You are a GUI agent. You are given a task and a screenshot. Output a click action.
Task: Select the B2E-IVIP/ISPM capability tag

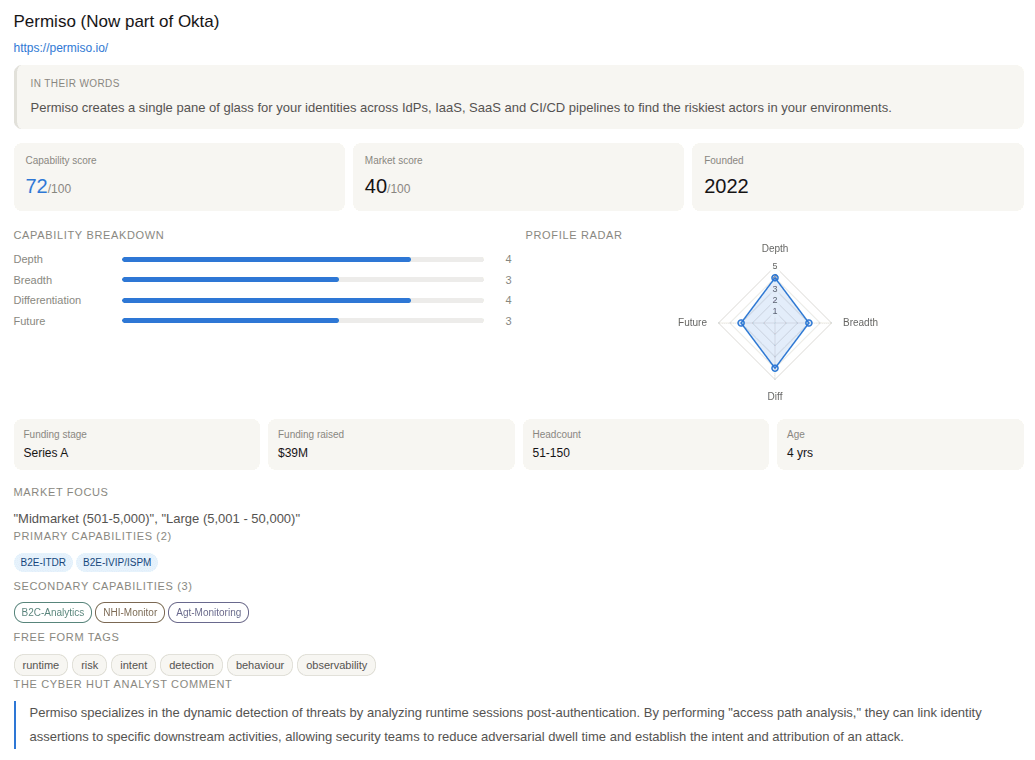point(117,563)
